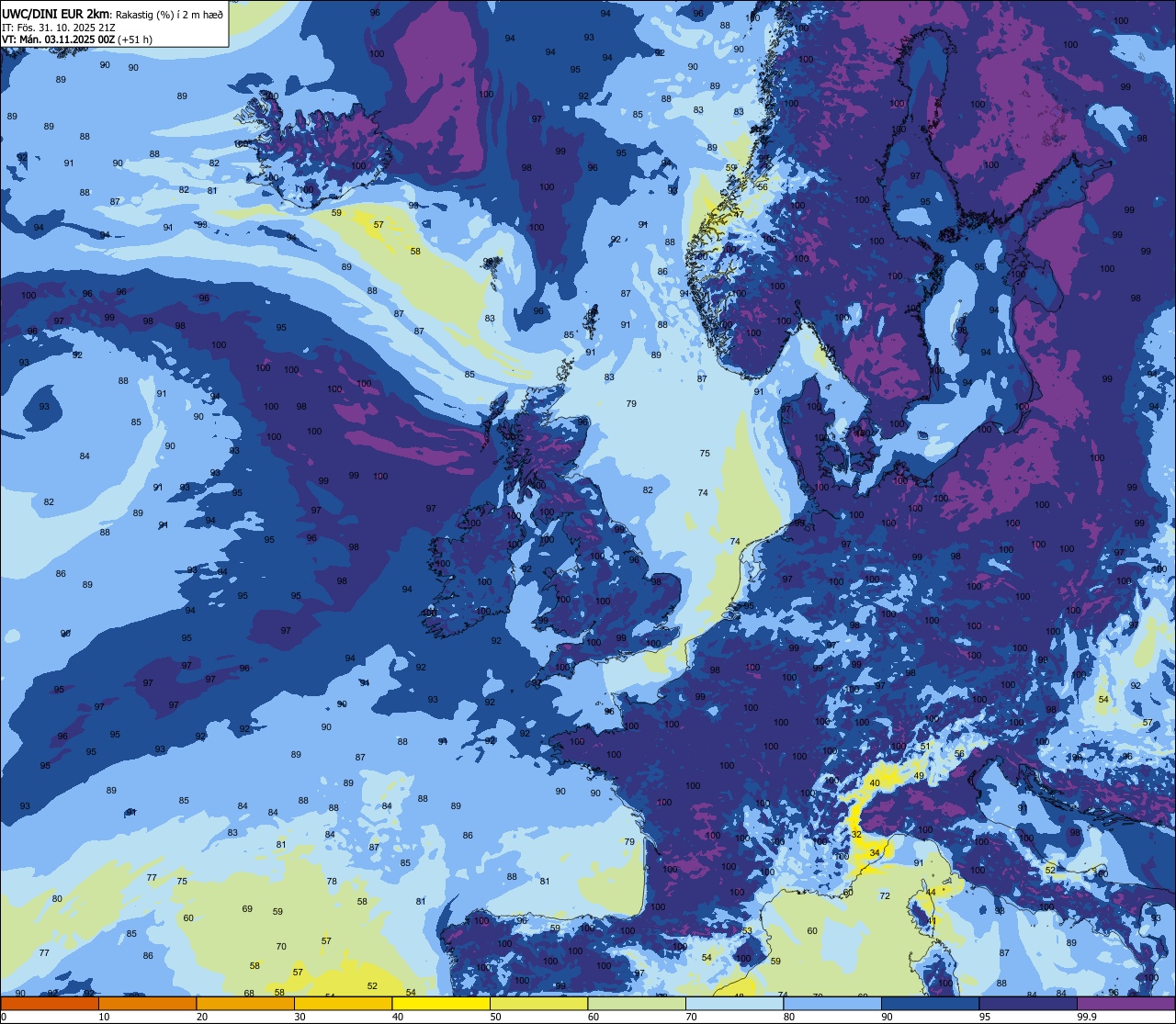This screenshot has width=1176, height=1024.
Task: Pick the light orange 20–30 legend segment
Action: (245, 1003)
